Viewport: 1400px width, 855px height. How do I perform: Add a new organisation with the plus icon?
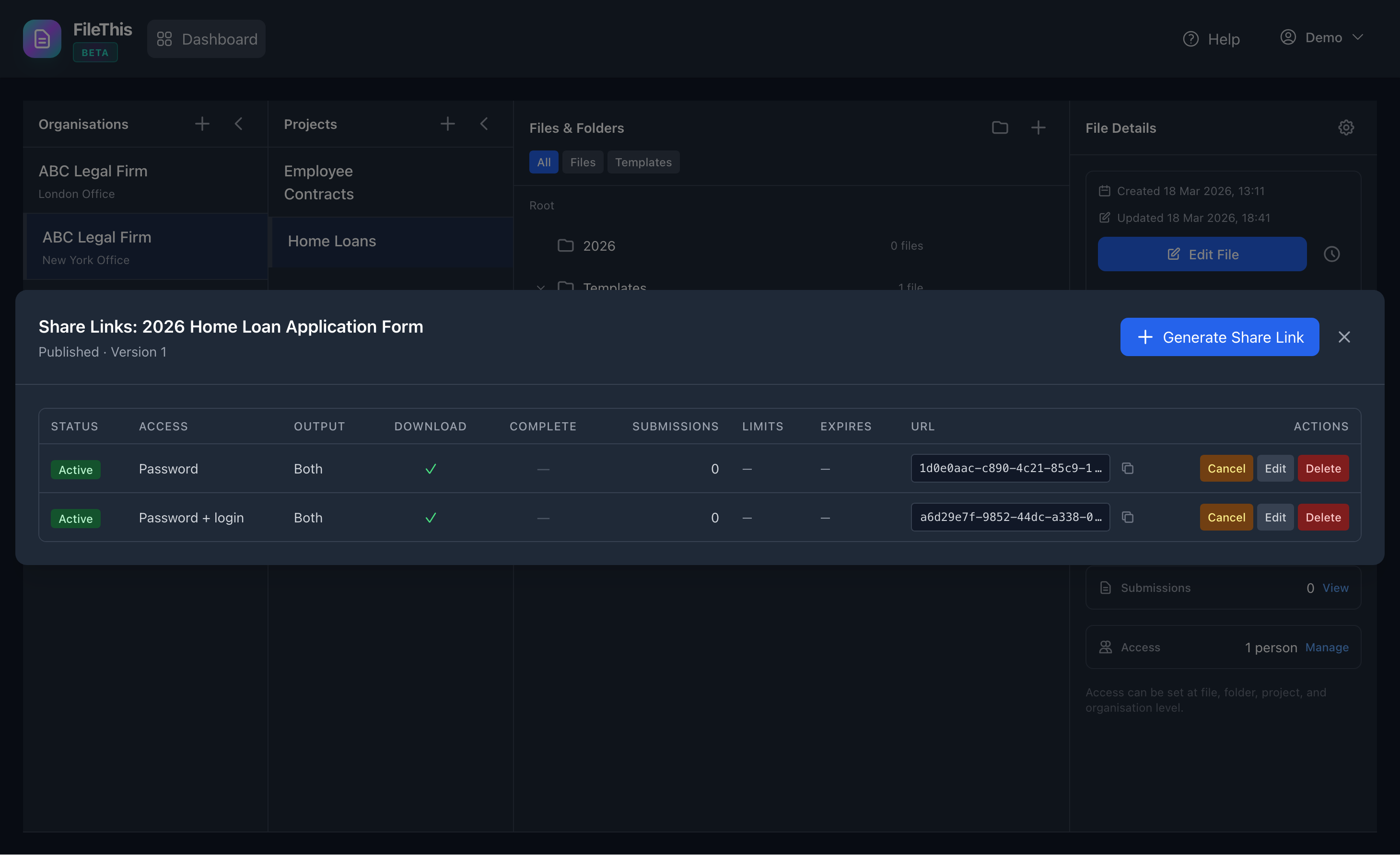click(x=202, y=124)
